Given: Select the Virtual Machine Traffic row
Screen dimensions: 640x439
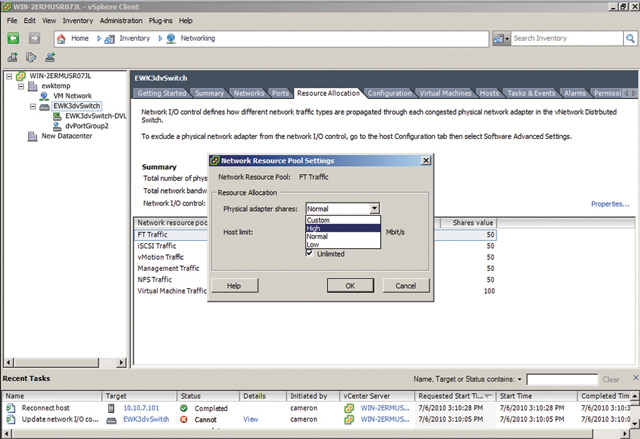Looking at the screenshot, I should pyautogui.click(x=316, y=291).
